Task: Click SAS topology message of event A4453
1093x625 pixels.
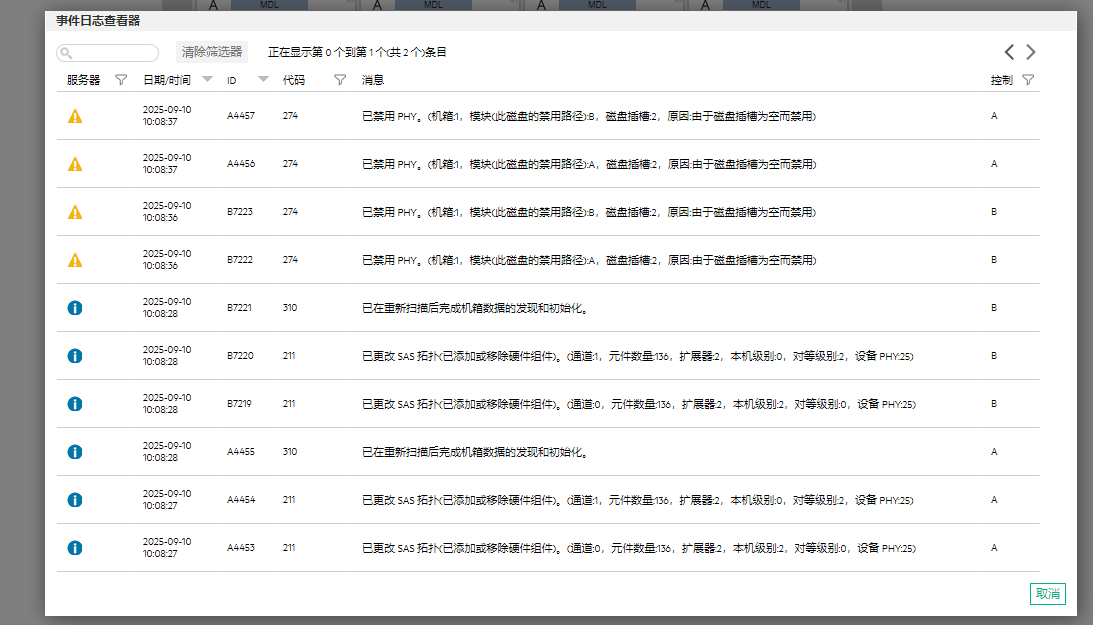Action: point(639,548)
